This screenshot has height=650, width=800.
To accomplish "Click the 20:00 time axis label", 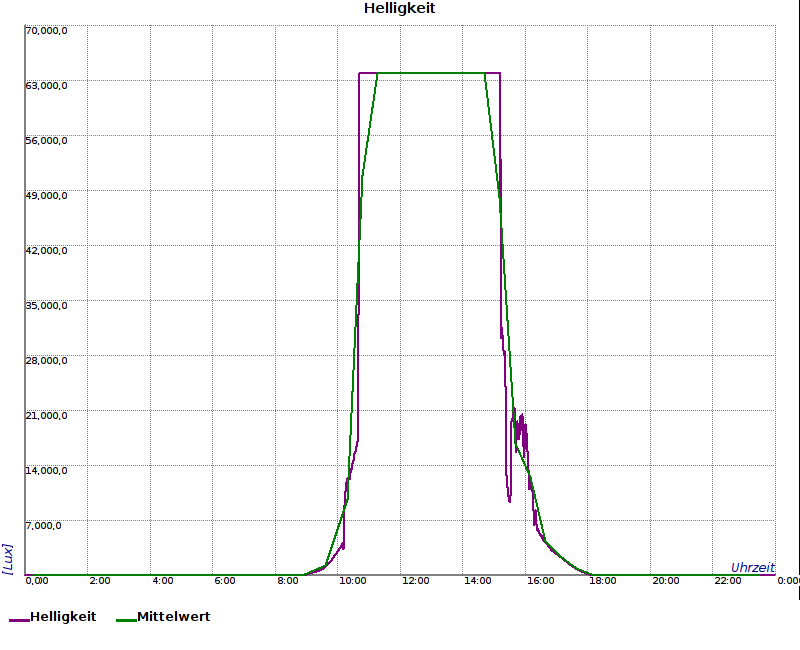I will click(x=666, y=581).
